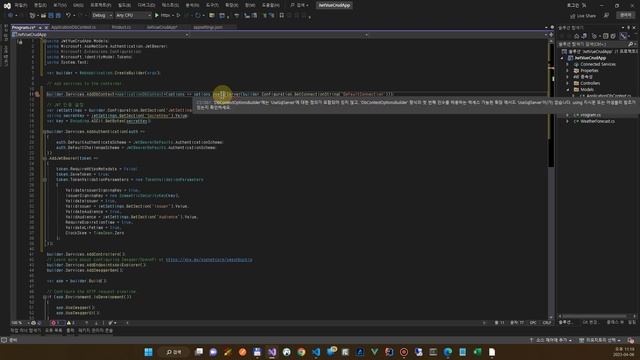Open the Error List bottom tab
The width and height of the screenshot is (640, 360).
pos(54,331)
